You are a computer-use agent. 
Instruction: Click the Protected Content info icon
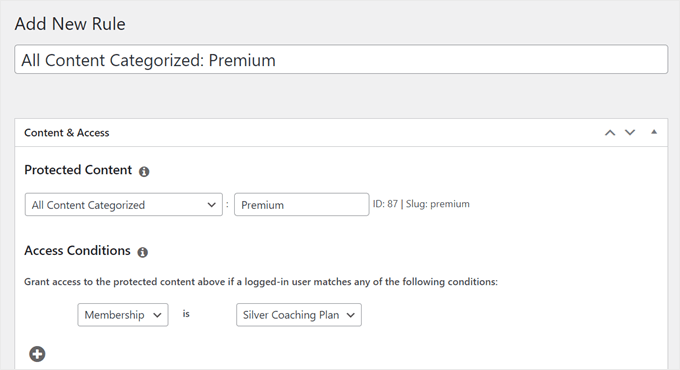click(x=144, y=172)
